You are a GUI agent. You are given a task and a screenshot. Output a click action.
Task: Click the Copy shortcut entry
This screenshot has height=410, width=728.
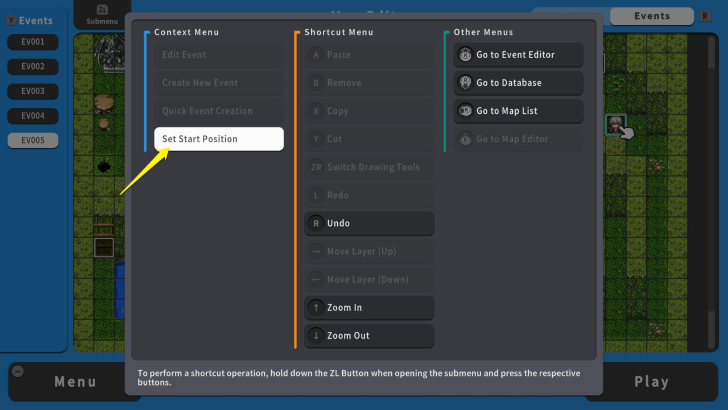click(369, 111)
